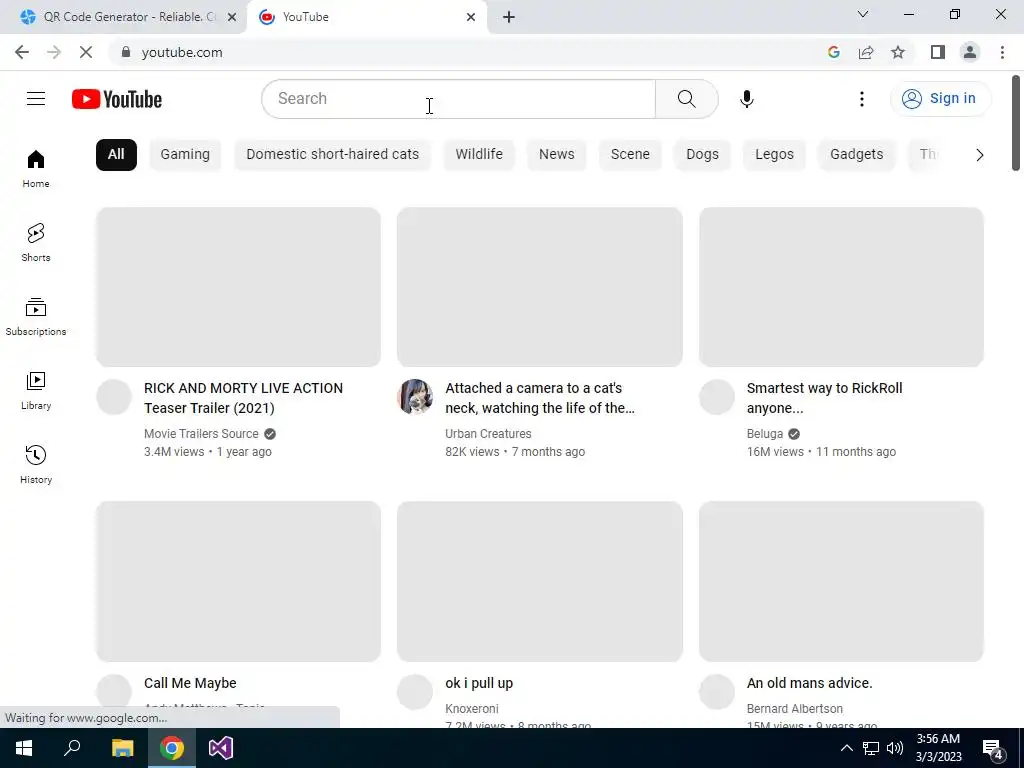This screenshot has width=1024, height=768.
Task: Open the Beluga channel link
Action: tap(765, 434)
